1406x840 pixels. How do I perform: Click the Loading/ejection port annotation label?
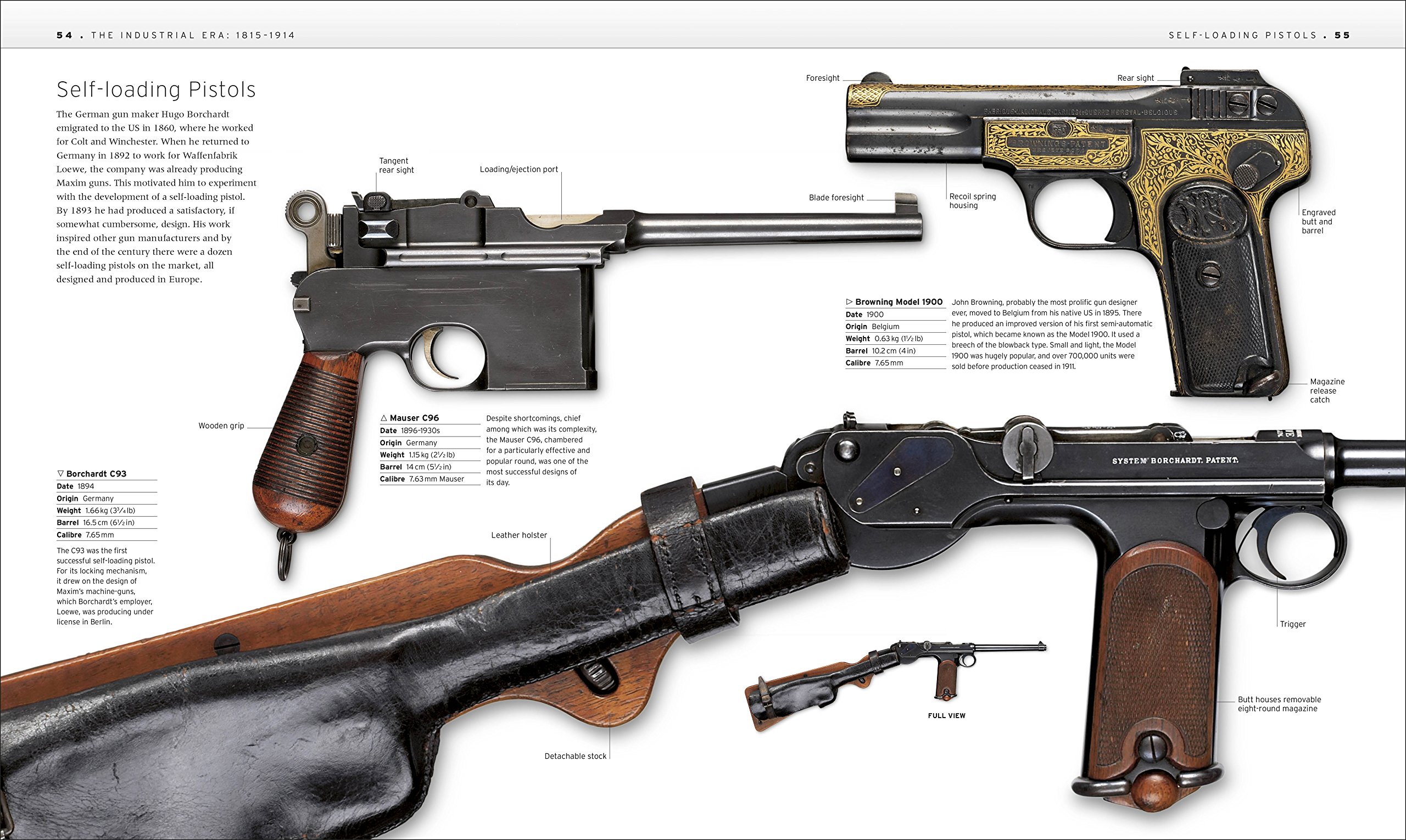(x=518, y=169)
